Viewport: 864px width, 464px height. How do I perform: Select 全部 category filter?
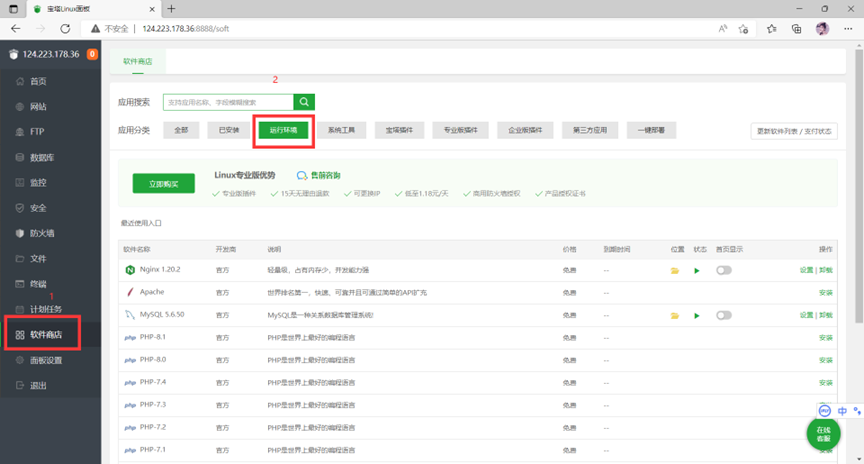181,130
